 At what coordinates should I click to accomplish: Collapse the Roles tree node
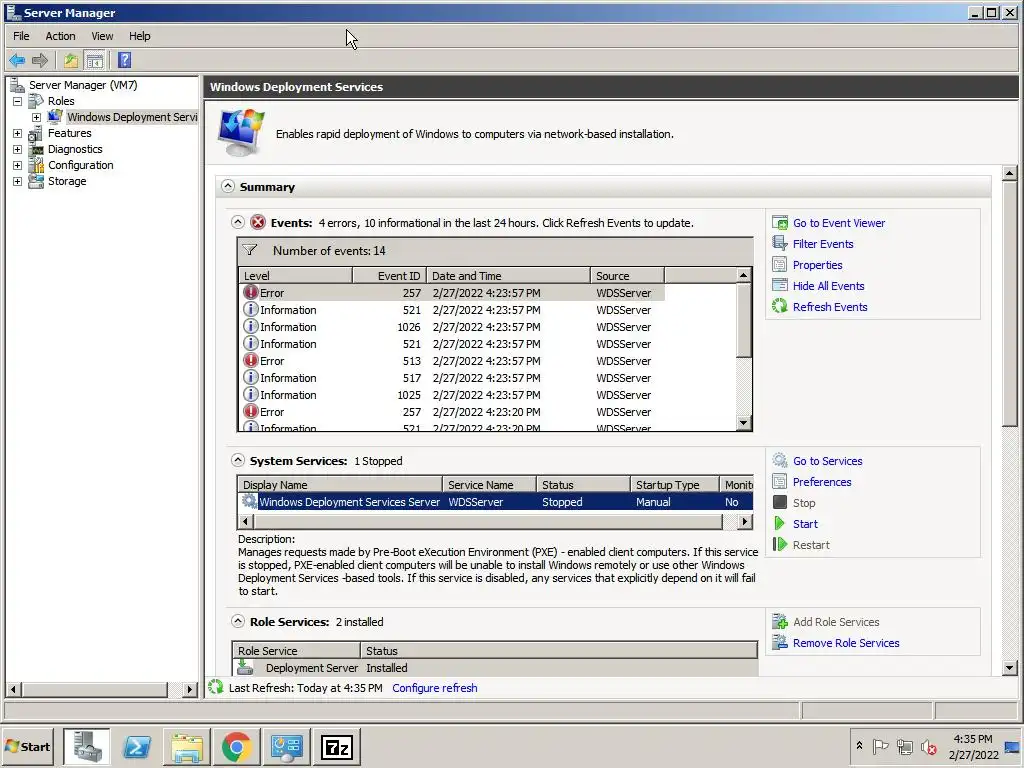18,101
